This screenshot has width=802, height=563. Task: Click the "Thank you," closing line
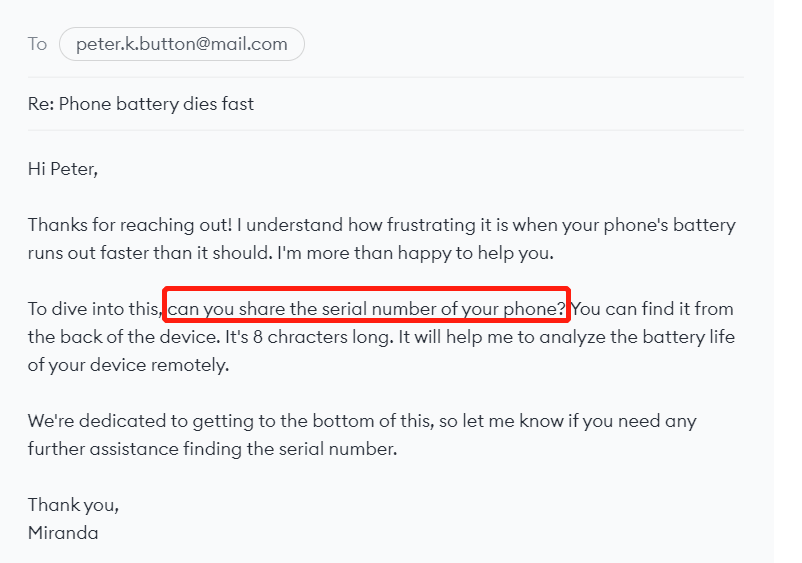[73, 505]
